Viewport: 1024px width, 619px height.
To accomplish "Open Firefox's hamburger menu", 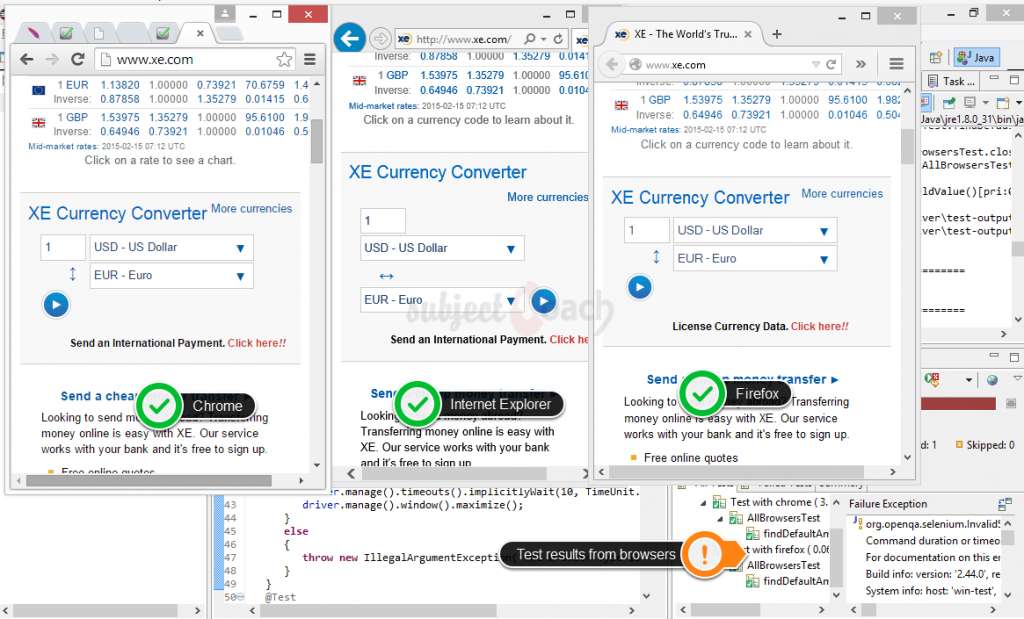I will coord(896,64).
